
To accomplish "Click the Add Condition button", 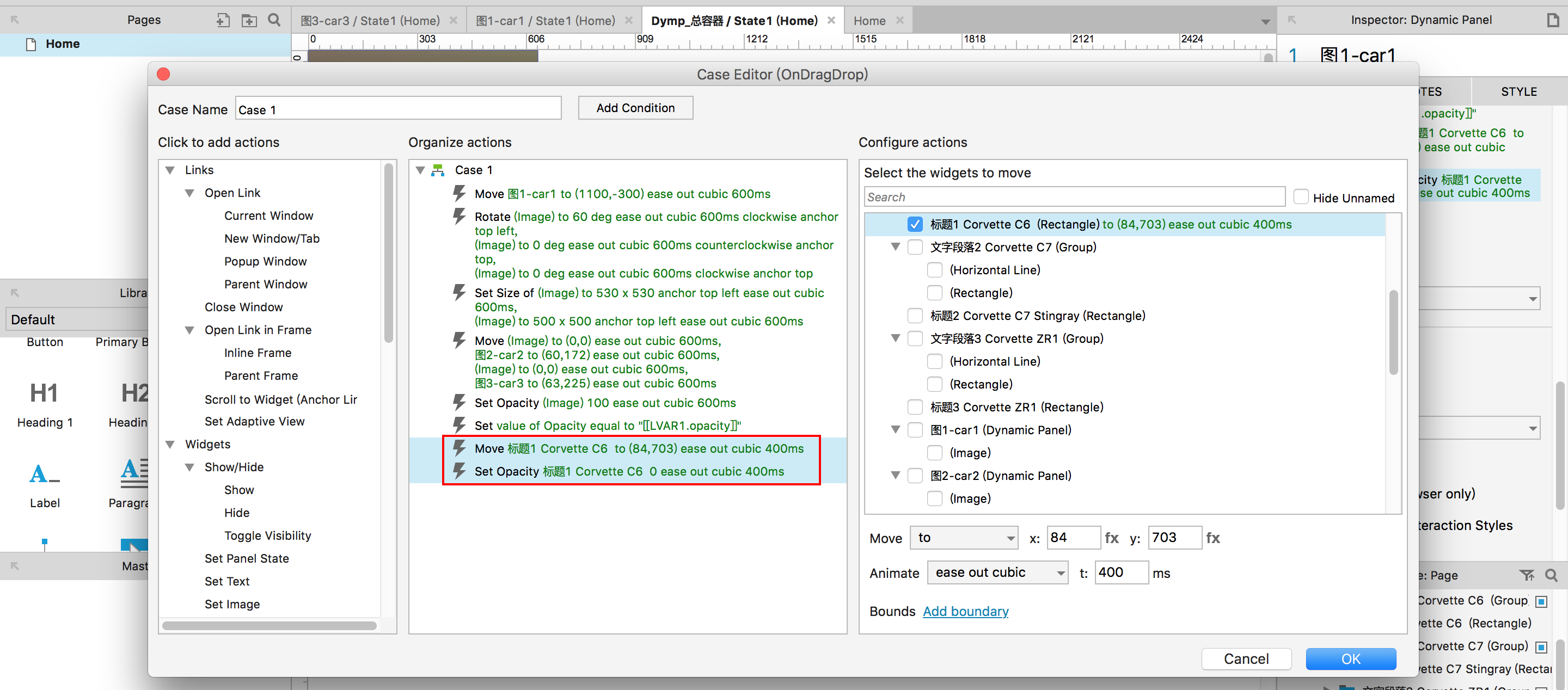I will 635,108.
